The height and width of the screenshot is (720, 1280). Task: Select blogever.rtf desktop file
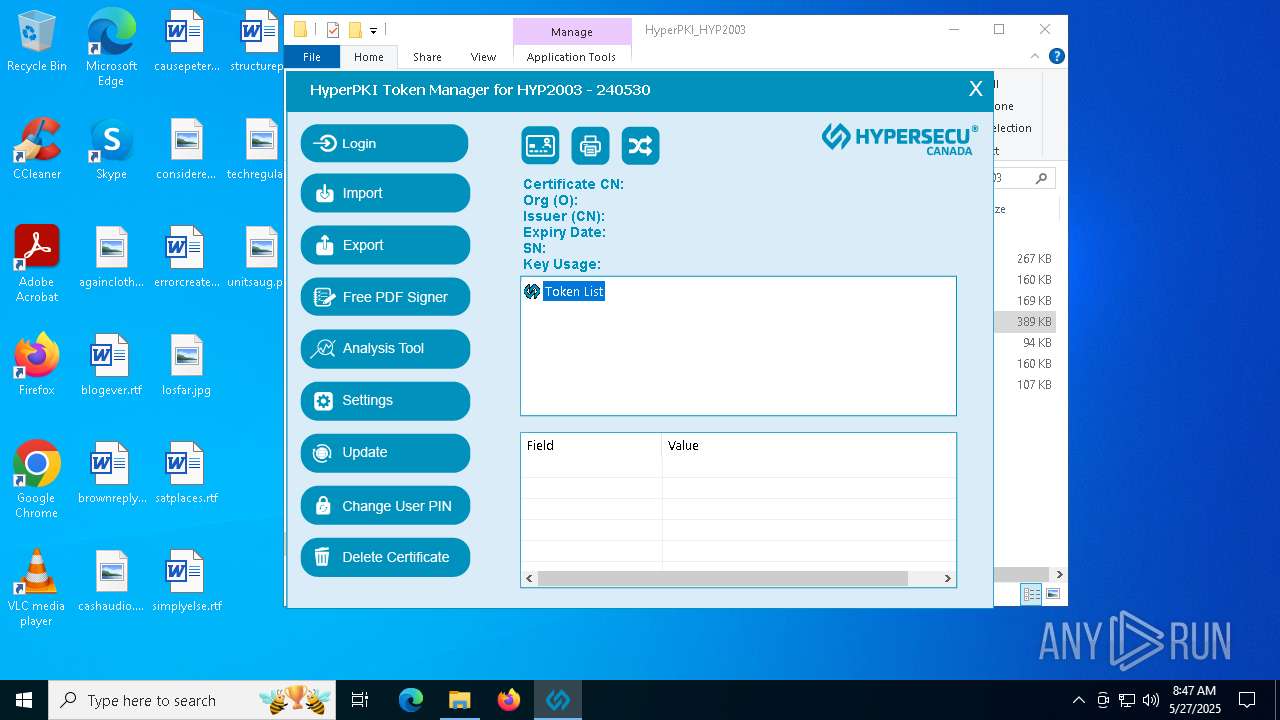[x=111, y=365]
